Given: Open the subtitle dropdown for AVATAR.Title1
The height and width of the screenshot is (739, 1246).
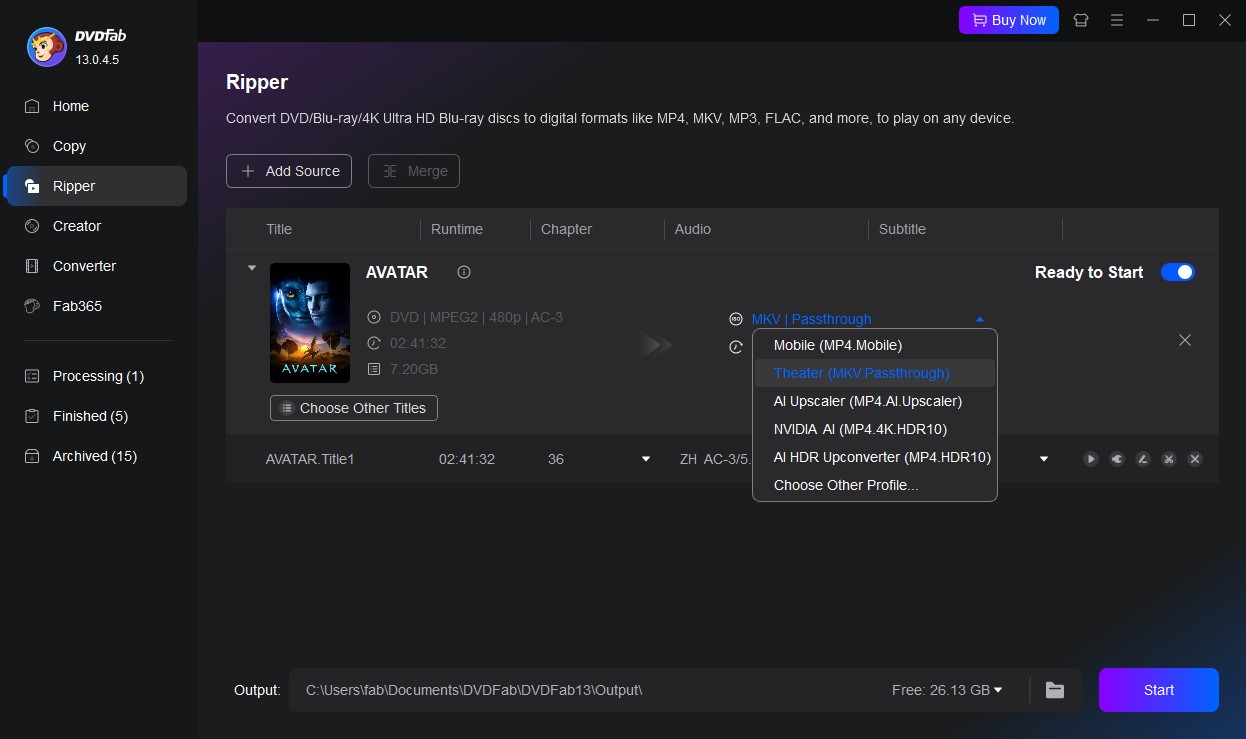Looking at the screenshot, I should [1043, 459].
